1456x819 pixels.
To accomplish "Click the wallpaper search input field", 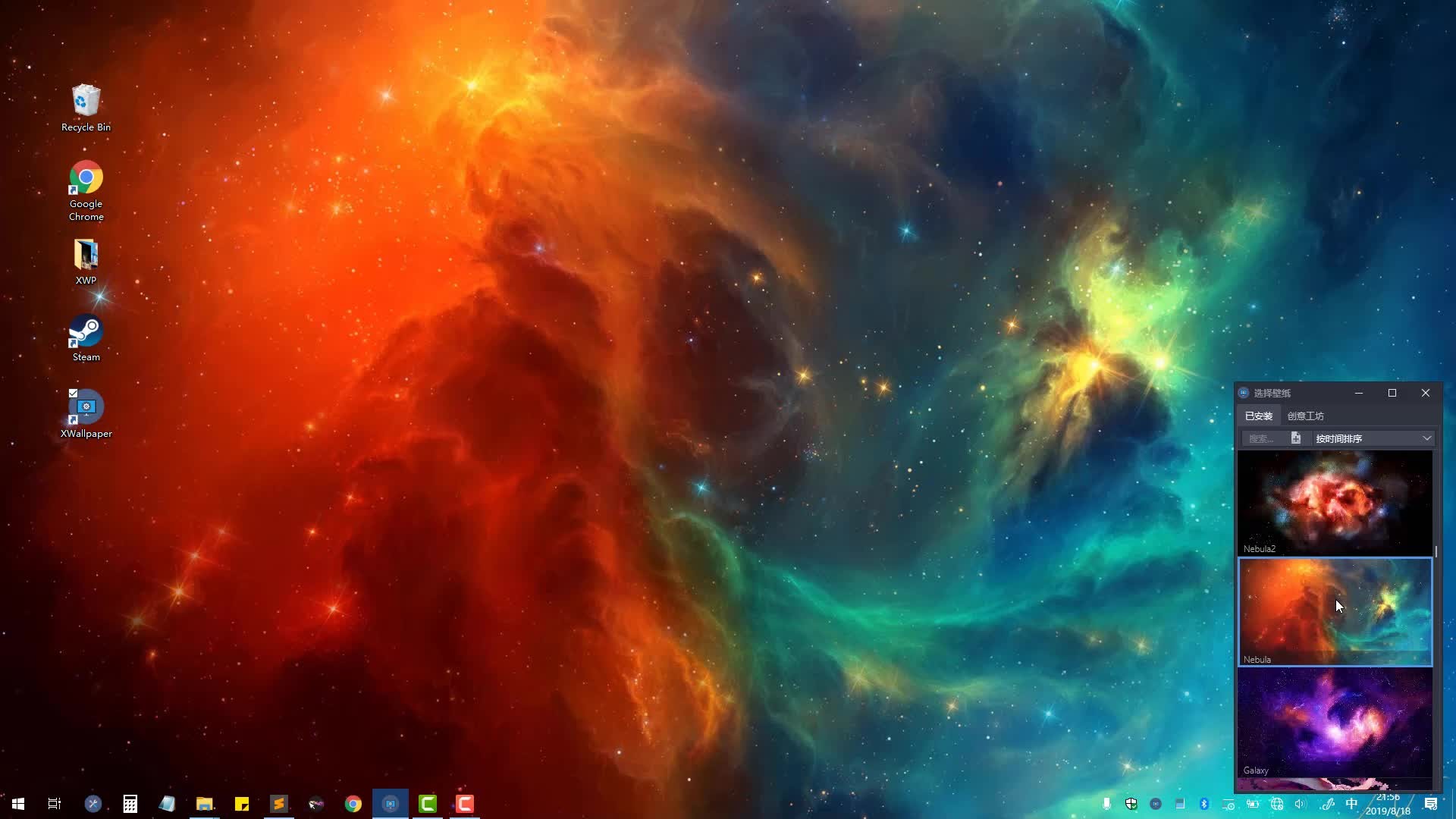I will [1263, 438].
